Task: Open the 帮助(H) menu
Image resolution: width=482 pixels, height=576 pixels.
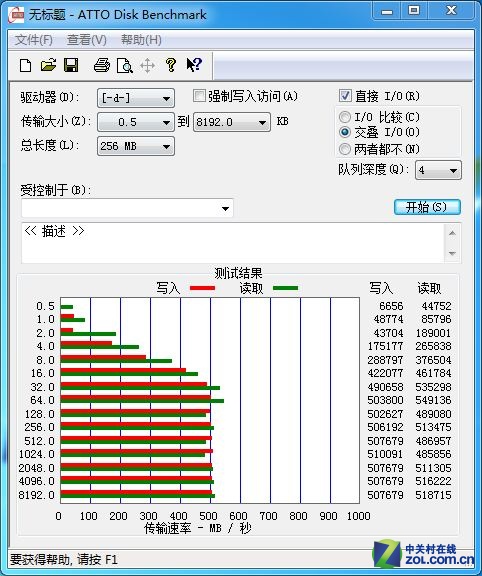Action: [141, 40]
